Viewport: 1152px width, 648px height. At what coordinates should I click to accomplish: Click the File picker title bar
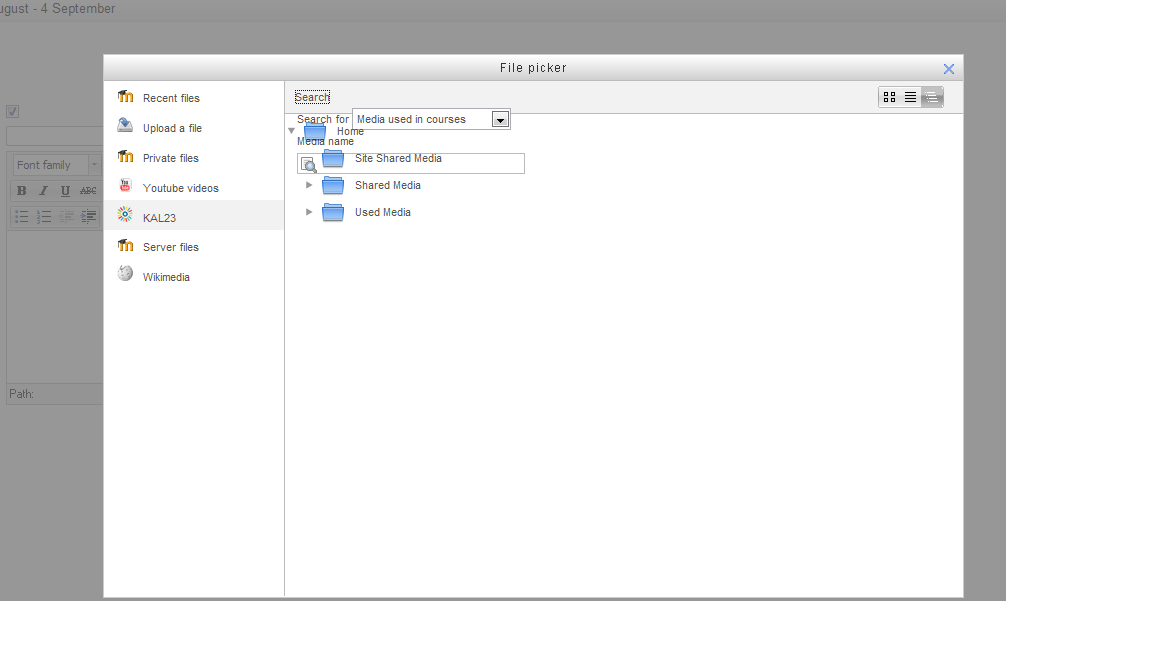point(533,68)
